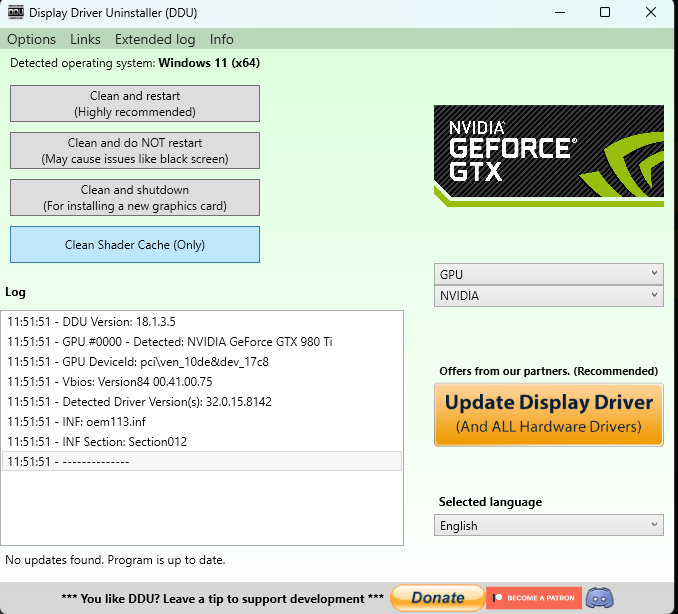678x614 pixels.
Task: Select the dashed separator log line
Action: (202, 461)
